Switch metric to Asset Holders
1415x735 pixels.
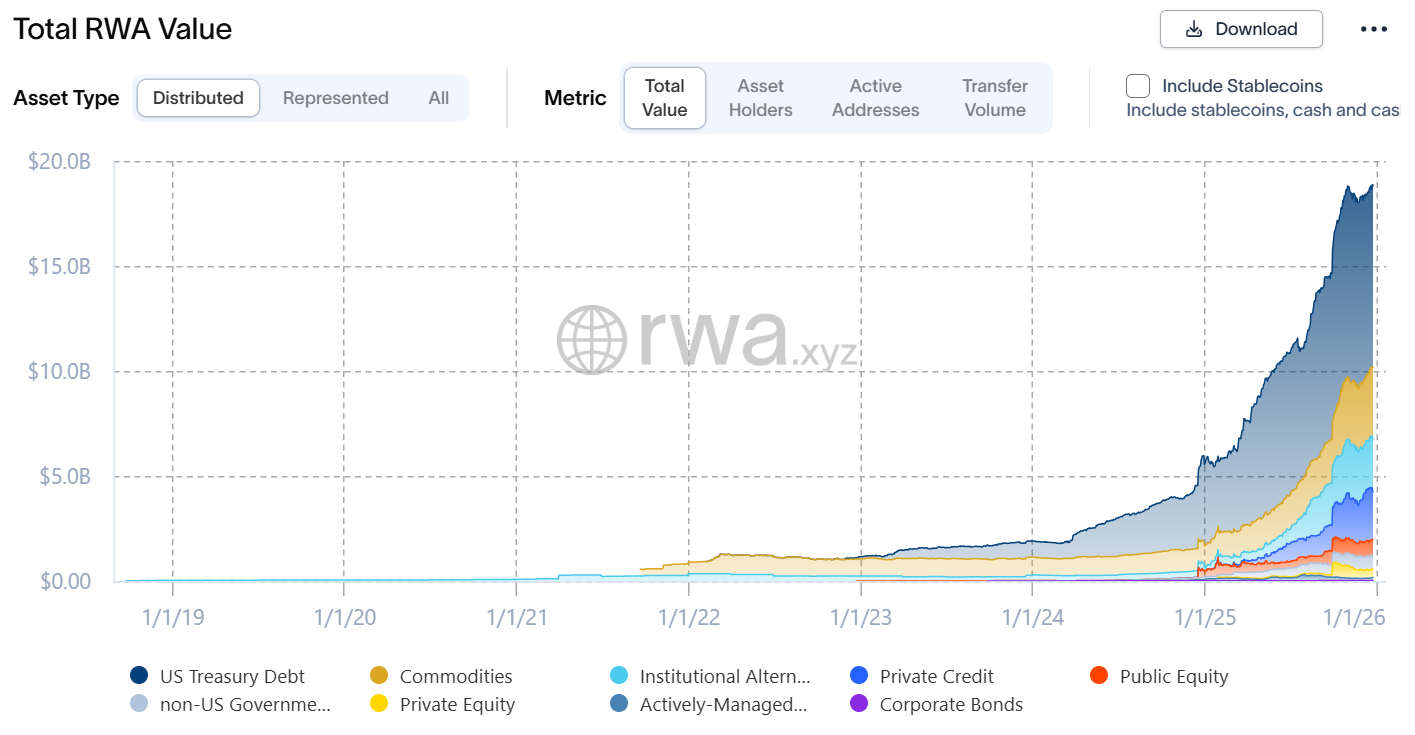point(760,98)
